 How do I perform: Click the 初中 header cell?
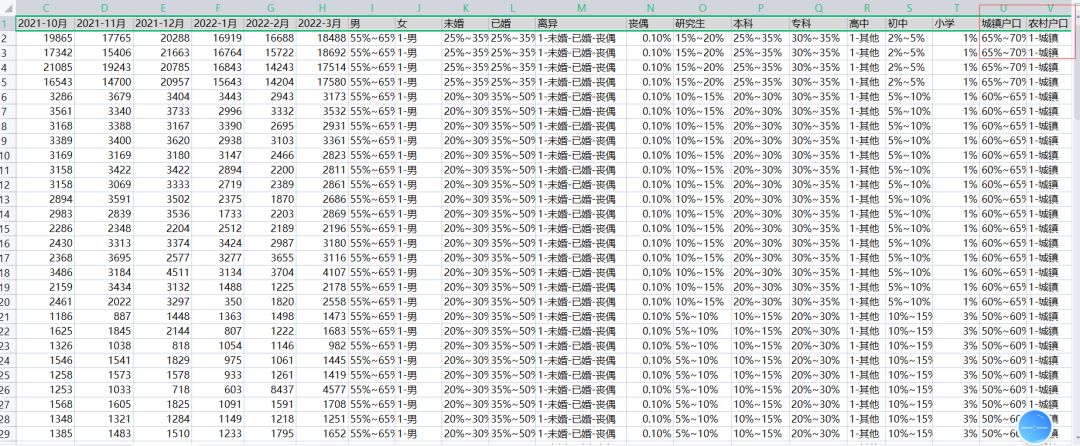(x=909, y=24)
